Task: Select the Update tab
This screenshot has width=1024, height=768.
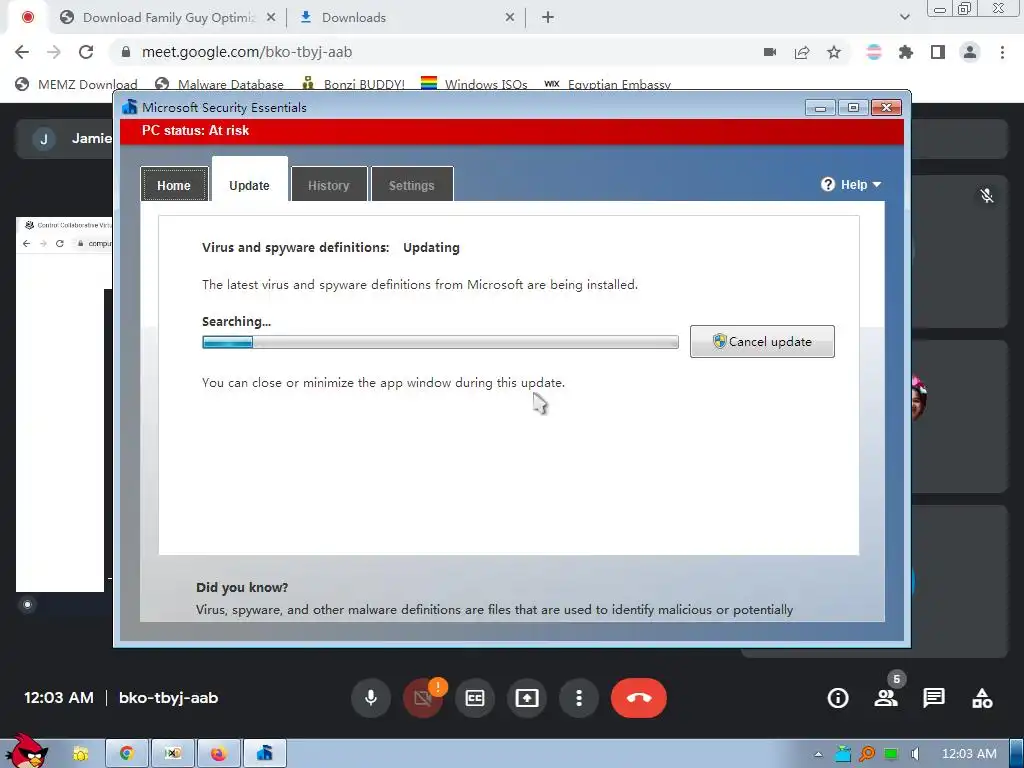Action: point(249,185)
